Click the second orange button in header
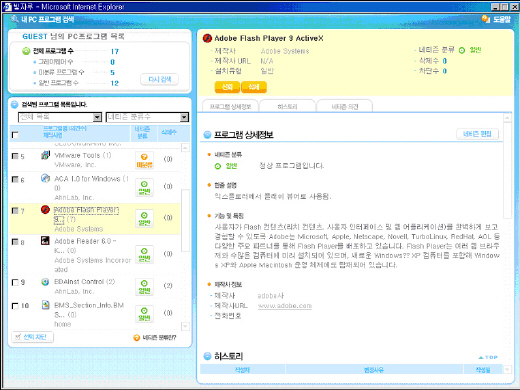 (254, 87)
